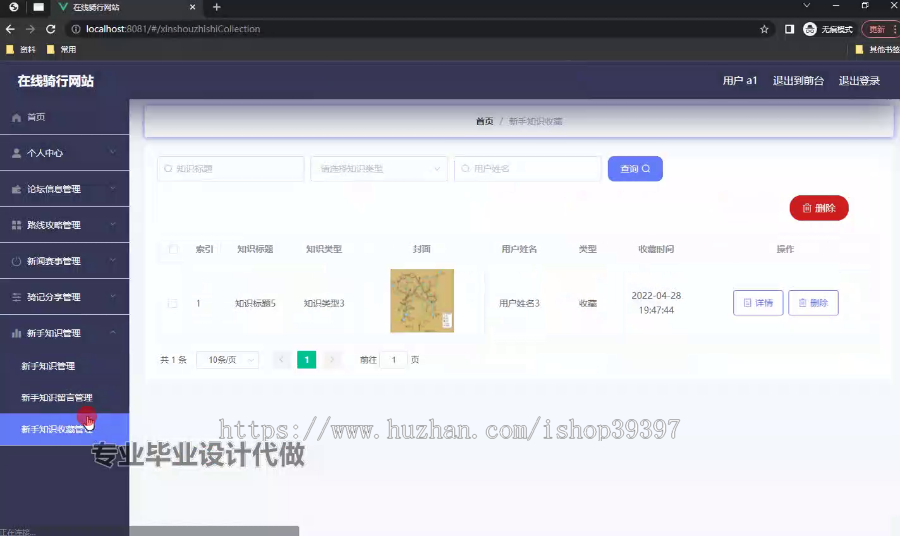The height and width of the screenshot is (536, 900).
Task: Click the browser back arrow
Action: coord(10,29)
